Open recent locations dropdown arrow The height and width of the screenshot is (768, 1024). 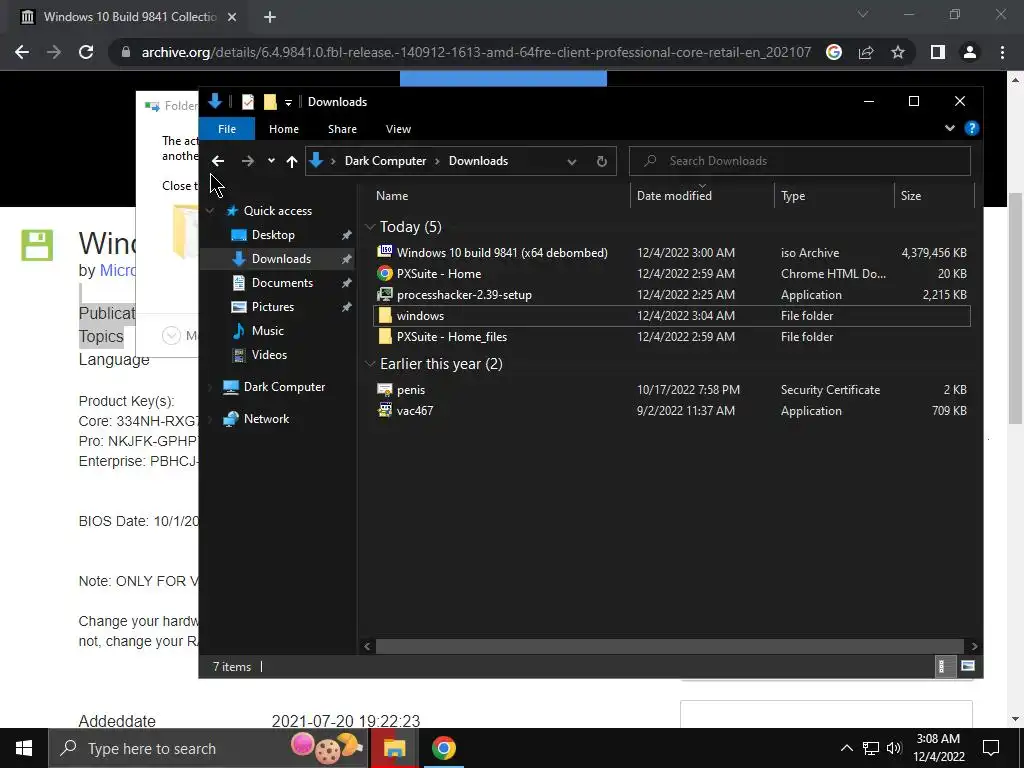tap(271, 161)
